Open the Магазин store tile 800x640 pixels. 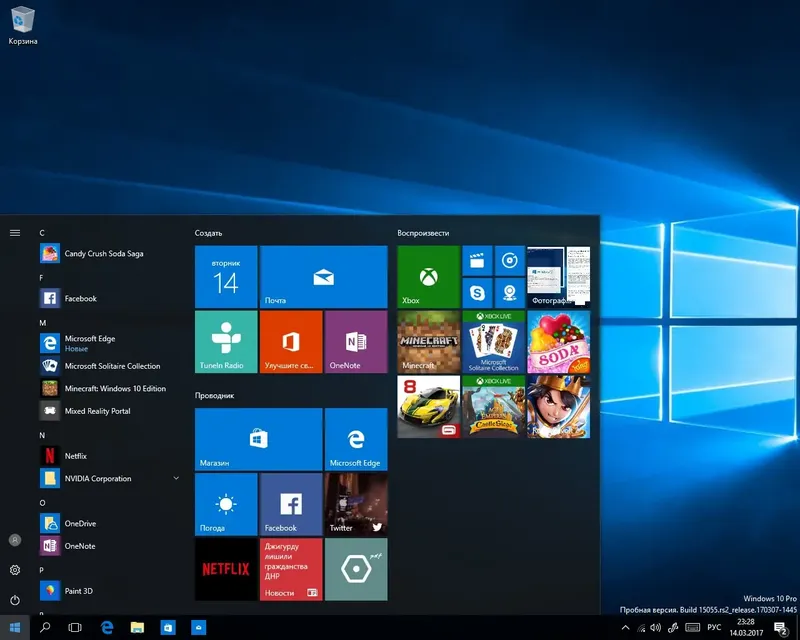(x=257, y=439)
